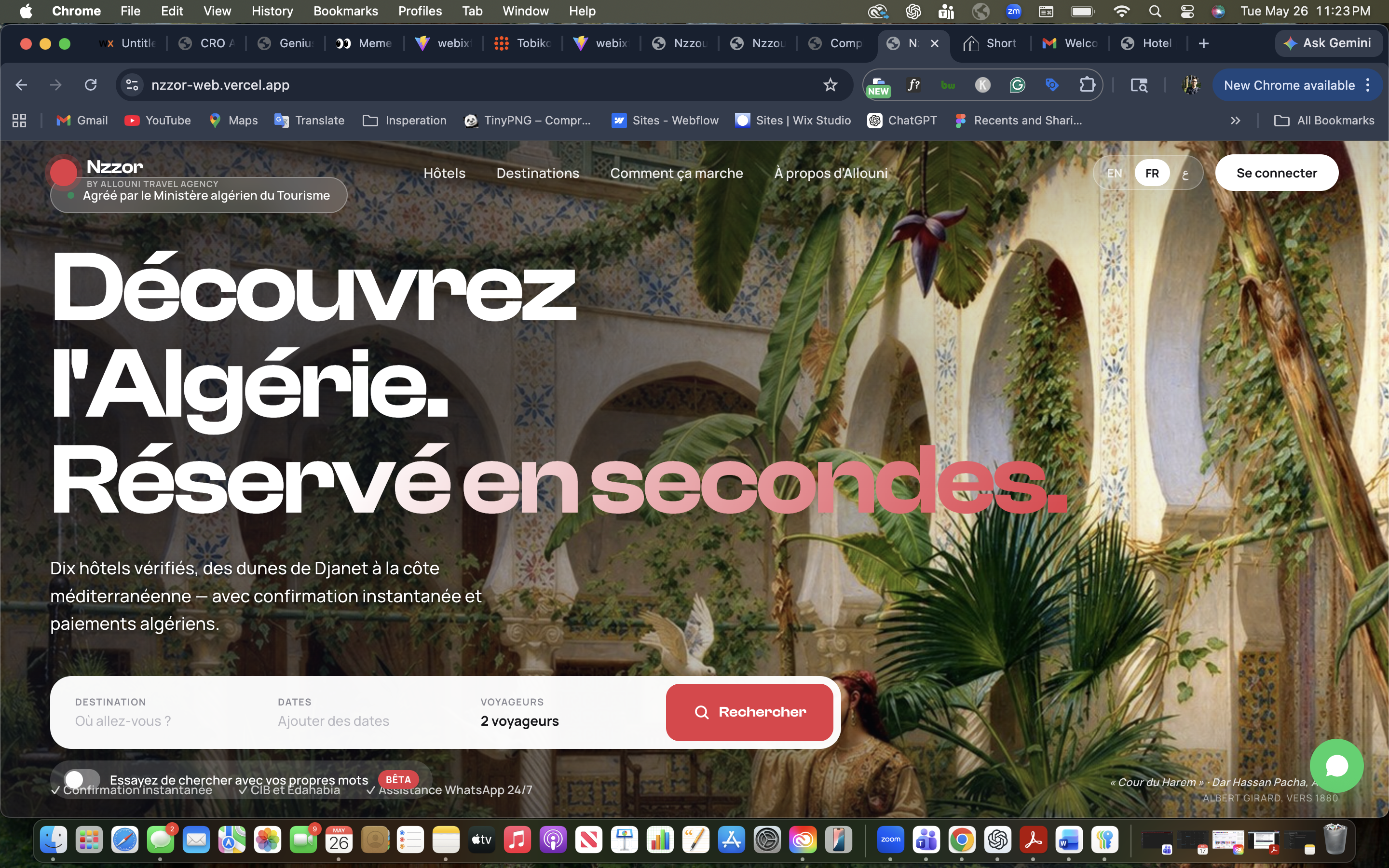Expand hidden bookmarks chevron
The image size is (1389, 868).
(1235, 121)
